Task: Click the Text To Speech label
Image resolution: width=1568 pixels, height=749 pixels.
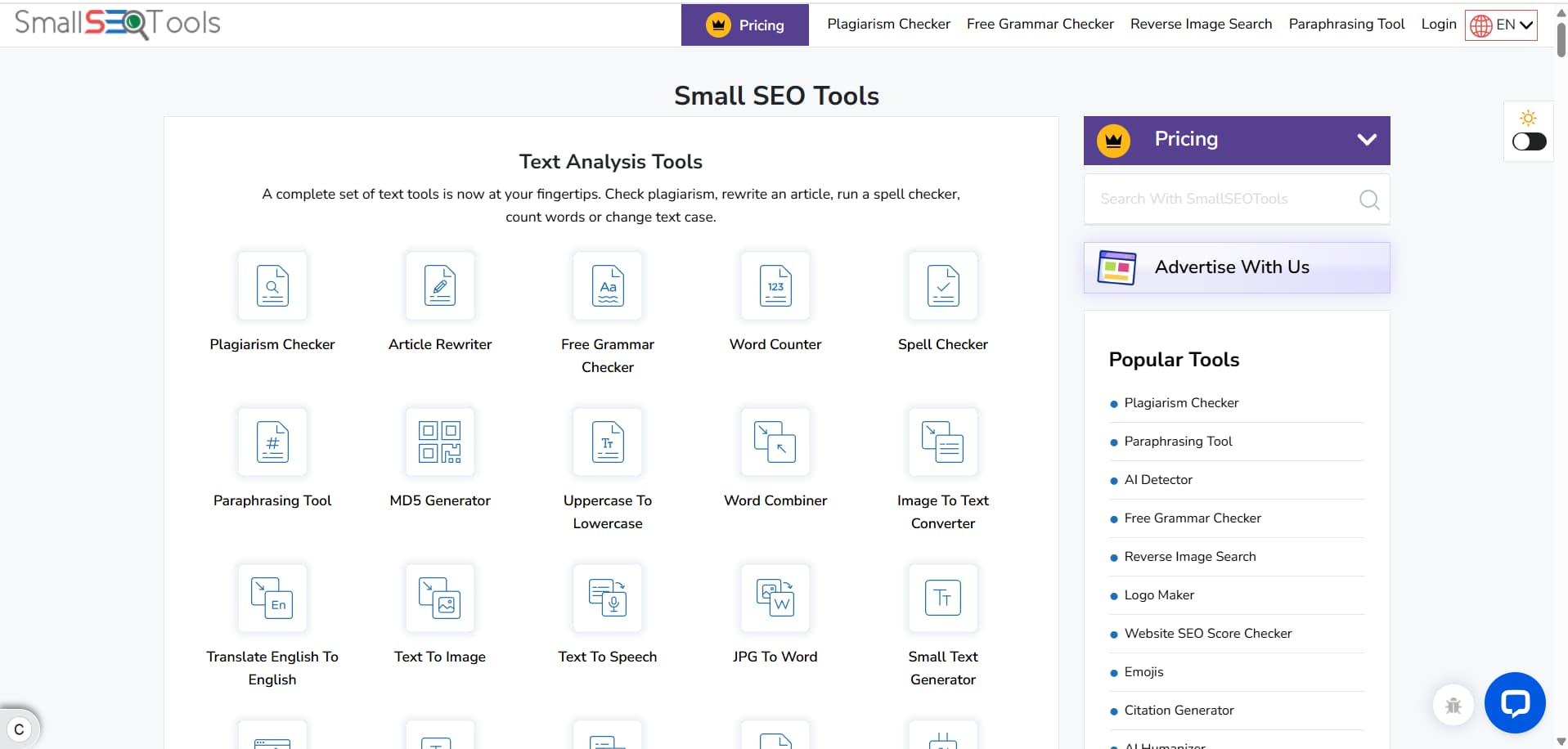Action: pos(608,657)
